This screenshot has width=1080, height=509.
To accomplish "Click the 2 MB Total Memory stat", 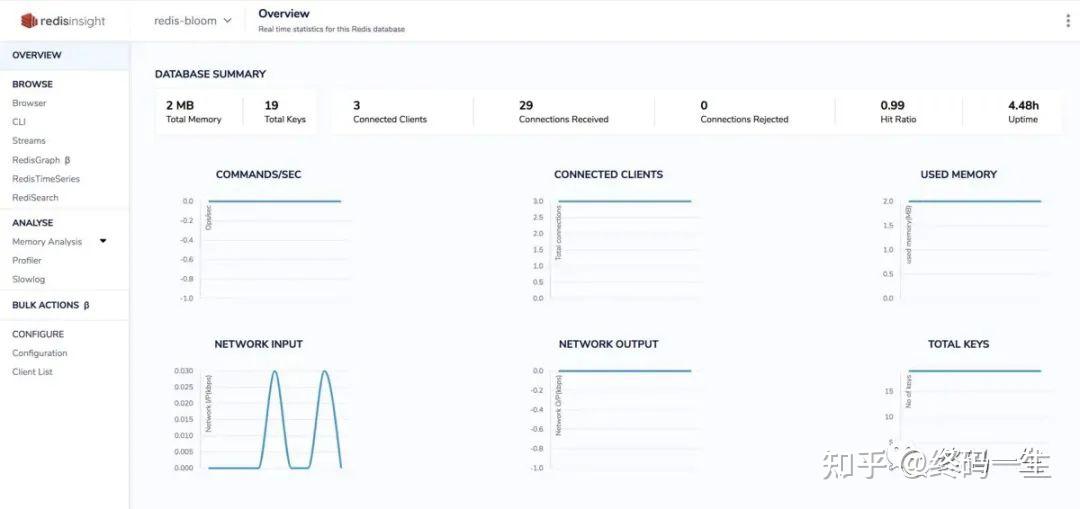I will point(194,112).
